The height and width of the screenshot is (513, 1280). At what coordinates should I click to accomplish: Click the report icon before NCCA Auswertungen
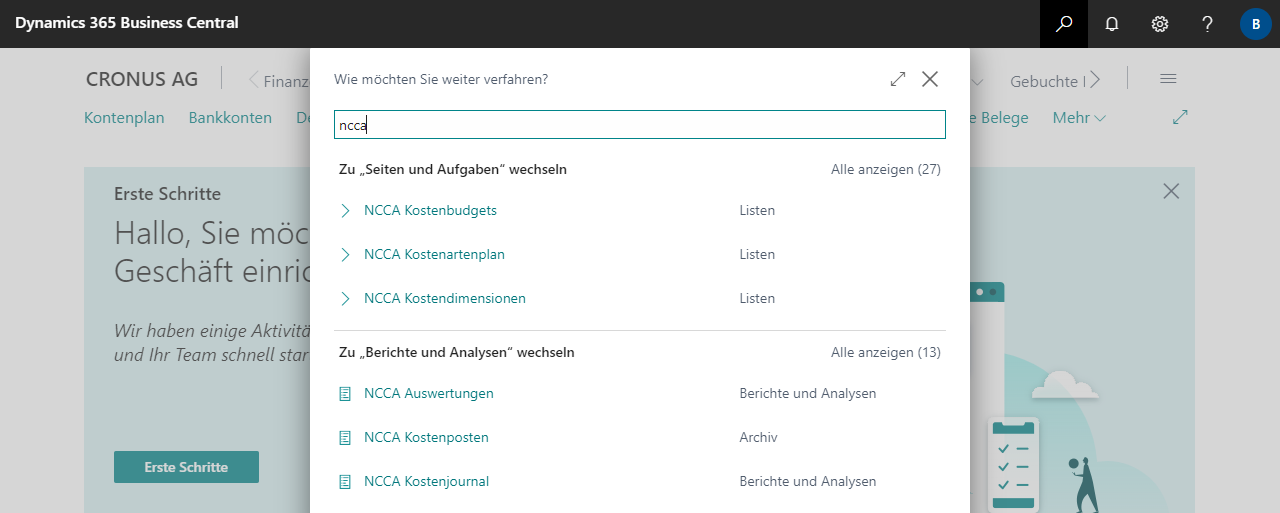(345, 394)
